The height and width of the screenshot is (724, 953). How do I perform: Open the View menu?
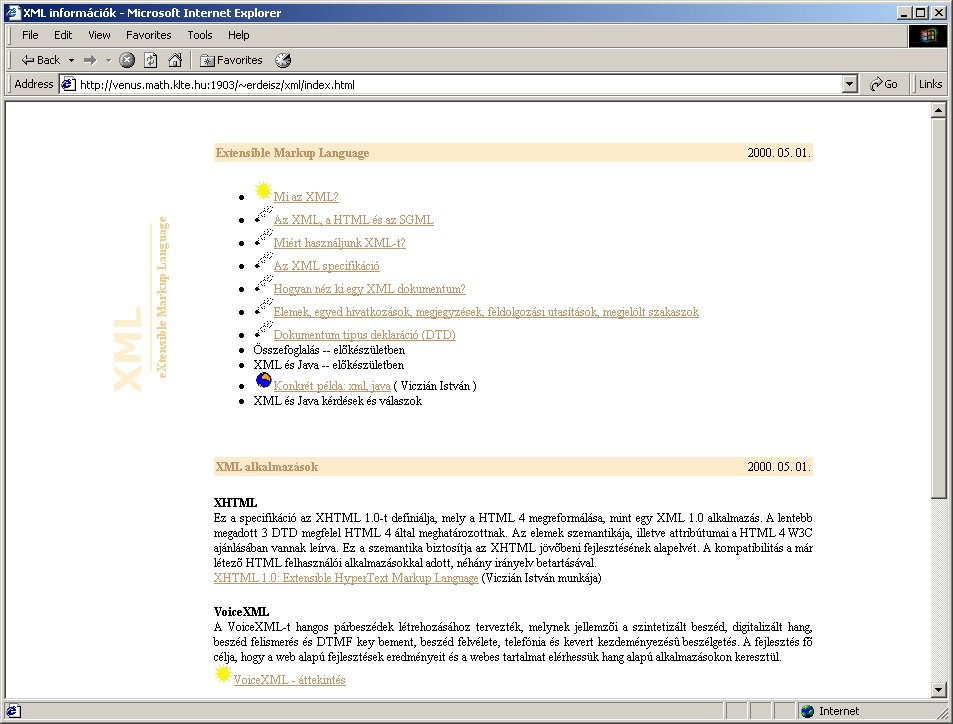99,35
